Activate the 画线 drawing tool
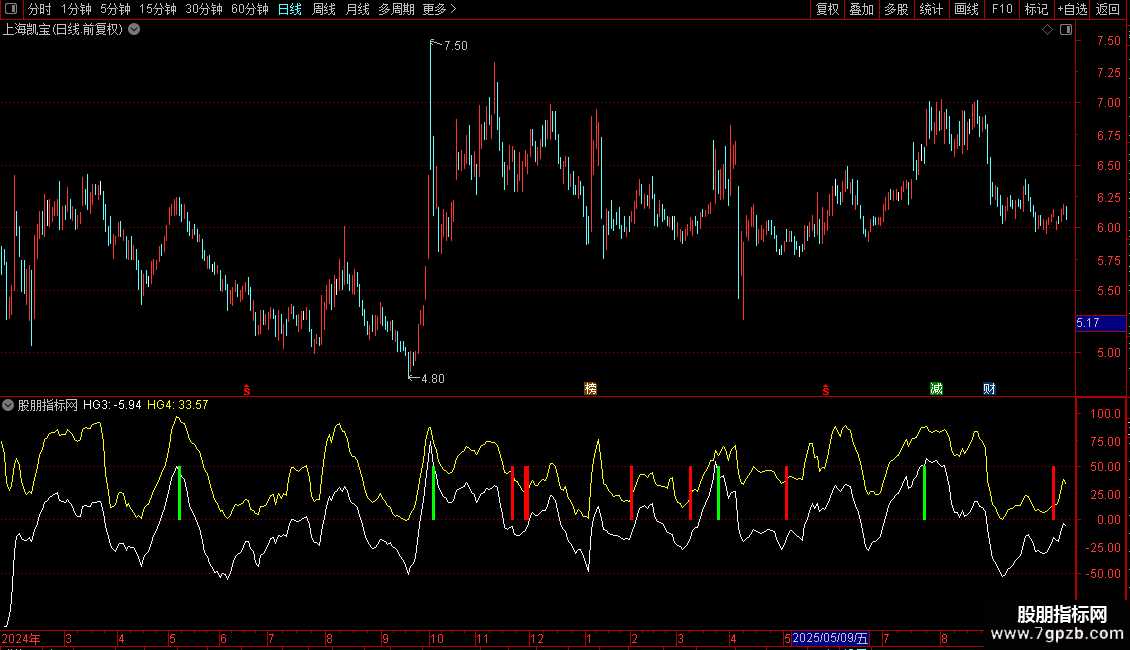 pyautogui.click(x=966, y=9)
